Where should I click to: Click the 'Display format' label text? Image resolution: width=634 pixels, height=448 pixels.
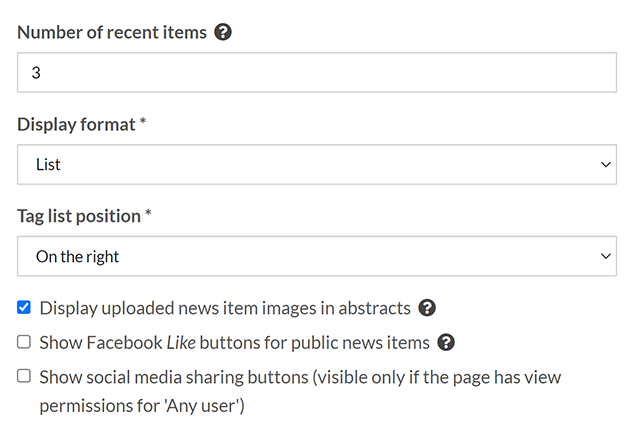click(78, 125)
